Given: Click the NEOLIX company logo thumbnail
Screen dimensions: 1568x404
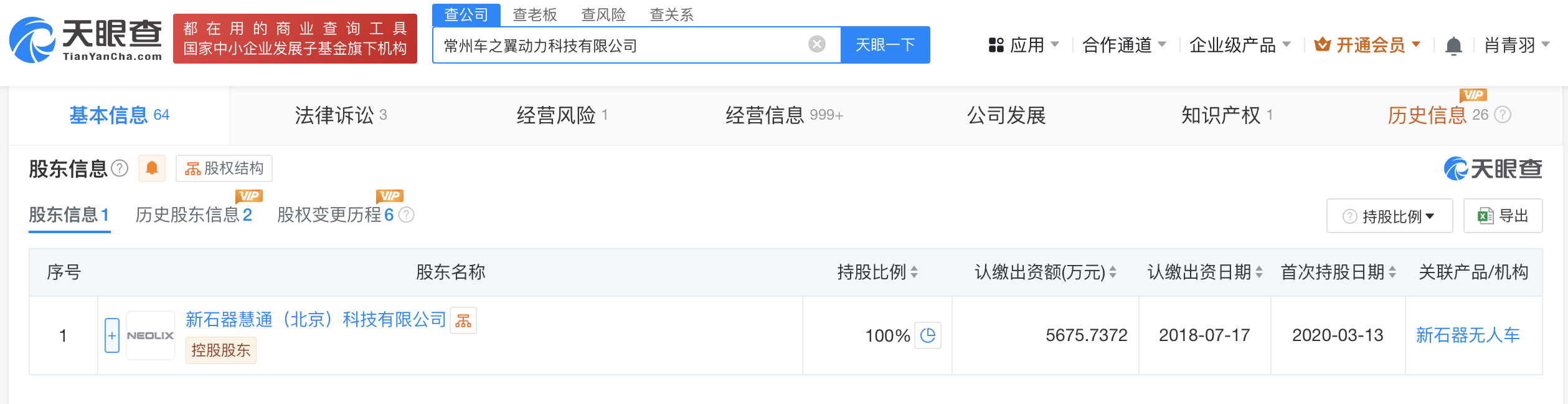Looking at the screenshot, I should click(151, 335).
